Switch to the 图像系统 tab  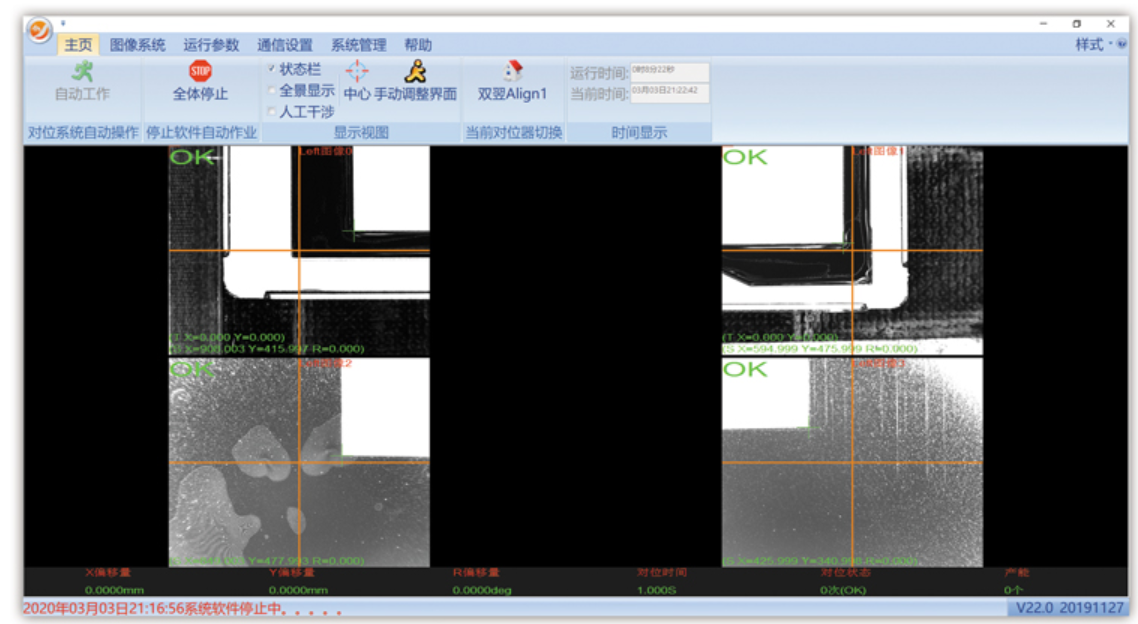pos(138,45)
